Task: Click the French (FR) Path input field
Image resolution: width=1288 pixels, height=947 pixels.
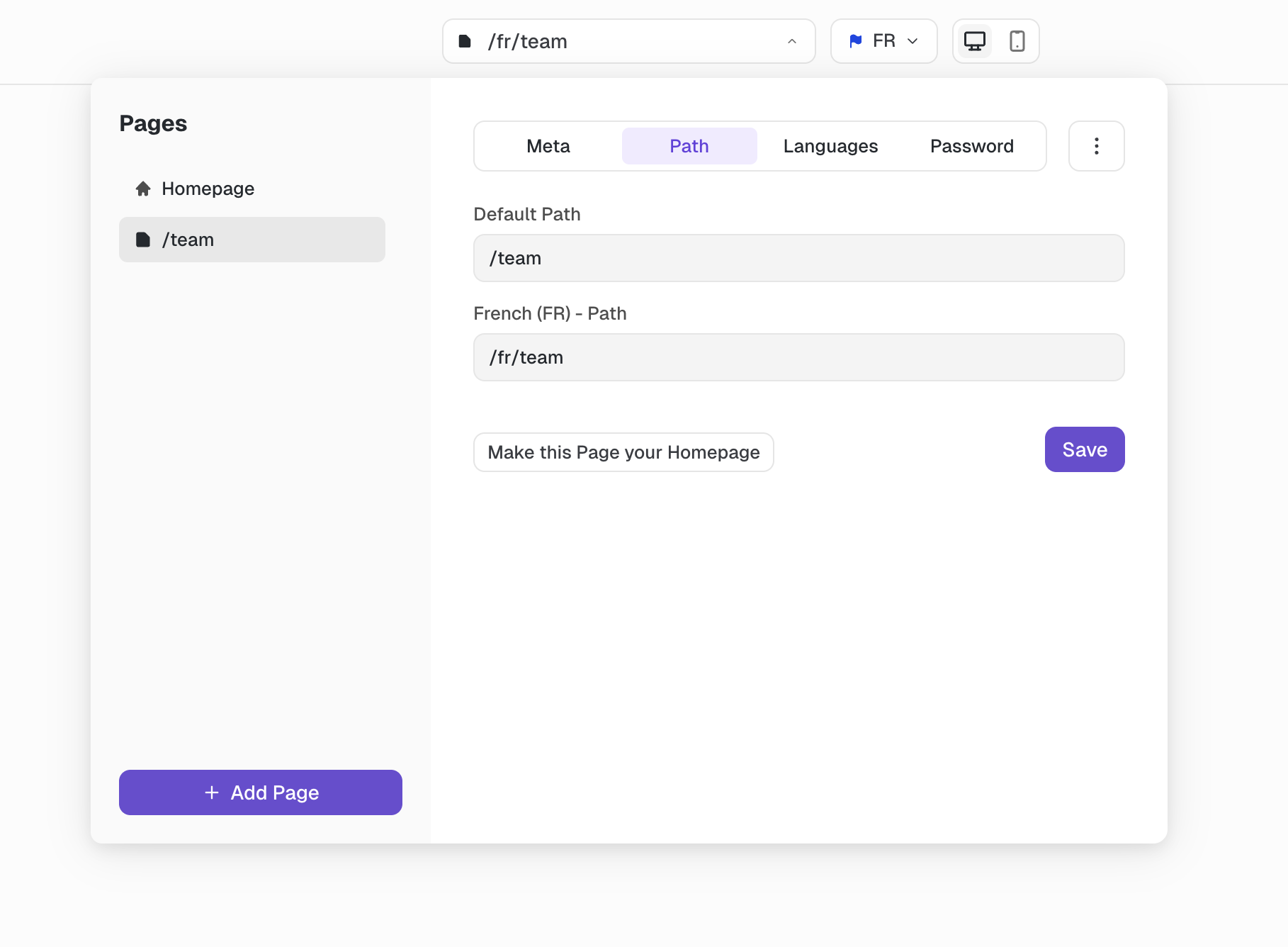Action: [x=798, y=357]
